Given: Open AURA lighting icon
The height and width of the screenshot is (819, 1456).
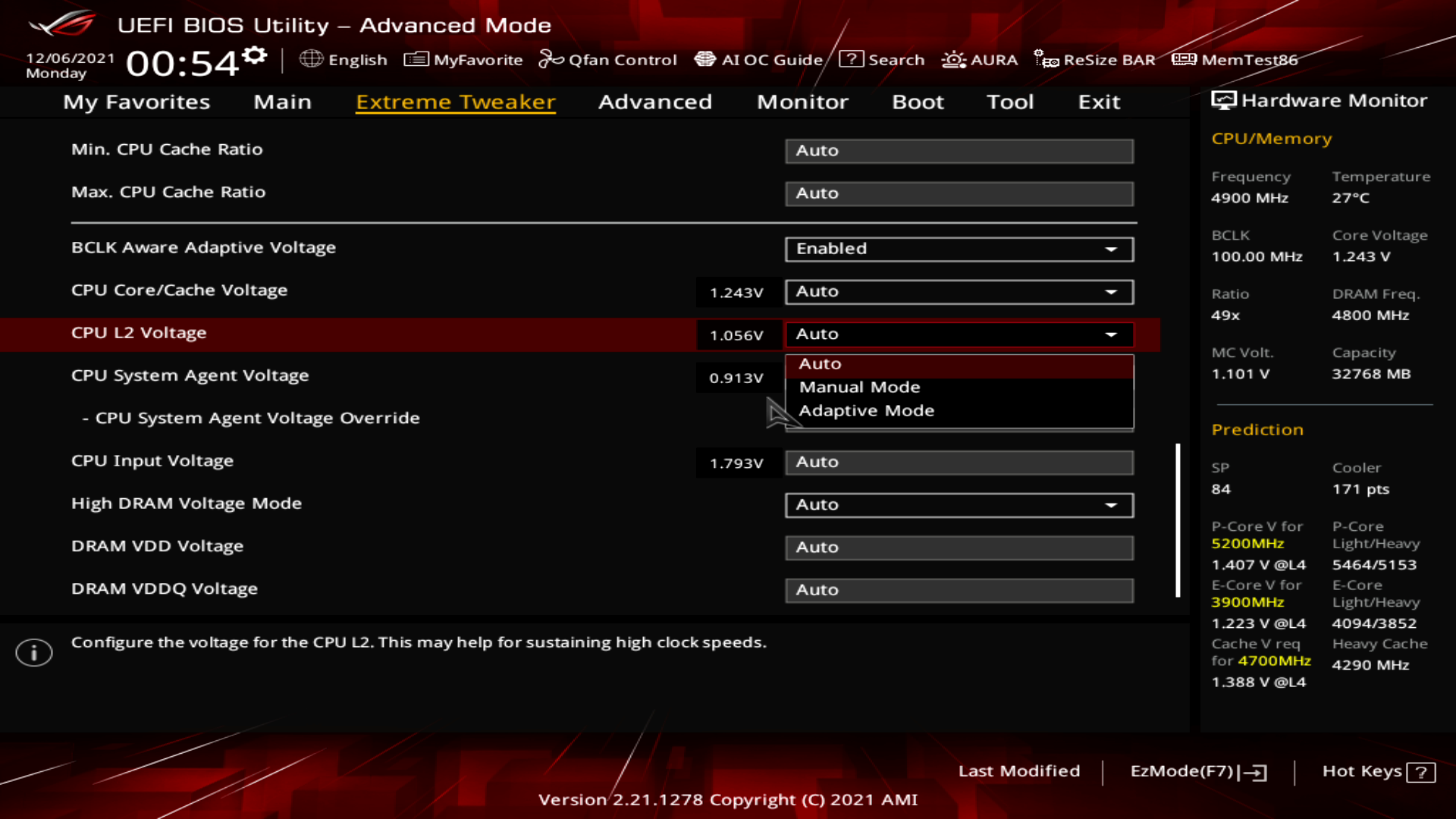Looking at the screenshot, I should click(x=953, y=59).
